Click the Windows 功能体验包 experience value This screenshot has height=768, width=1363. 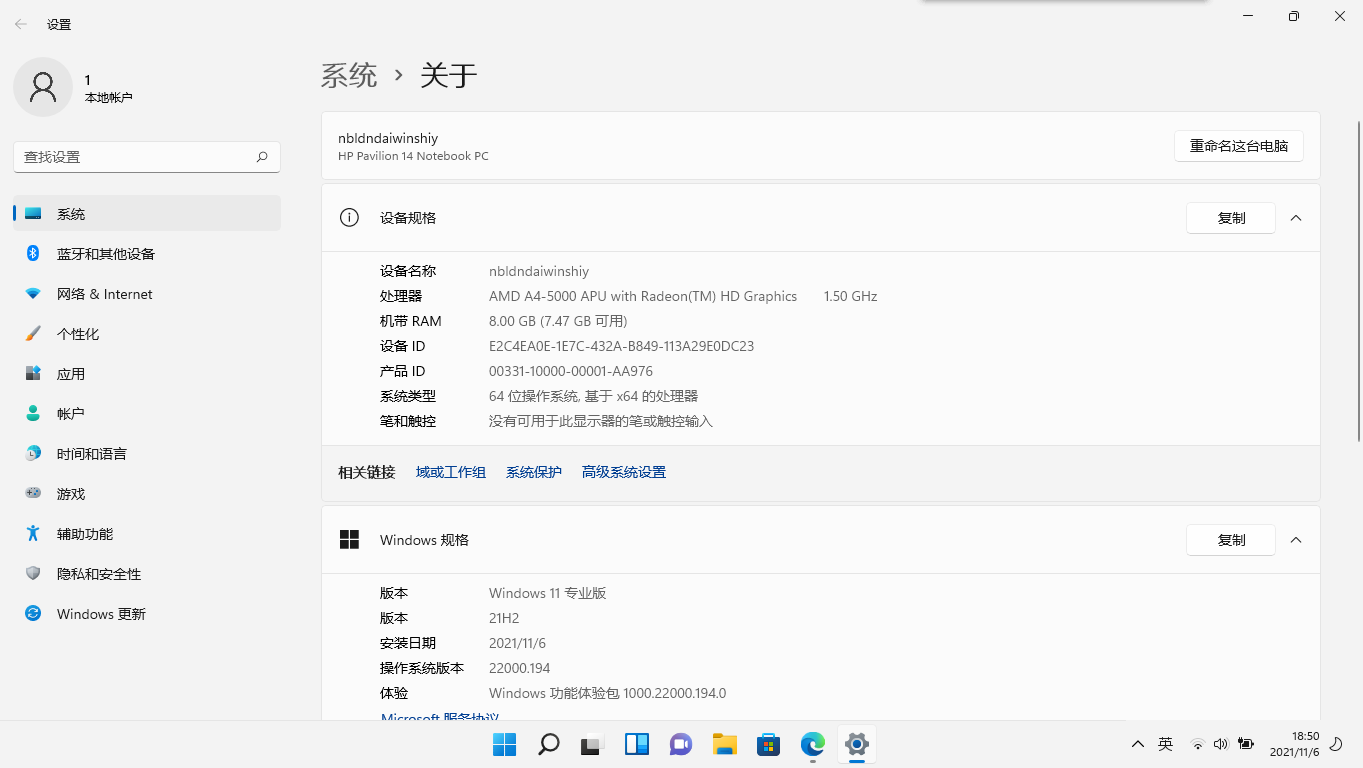[607, 693]
